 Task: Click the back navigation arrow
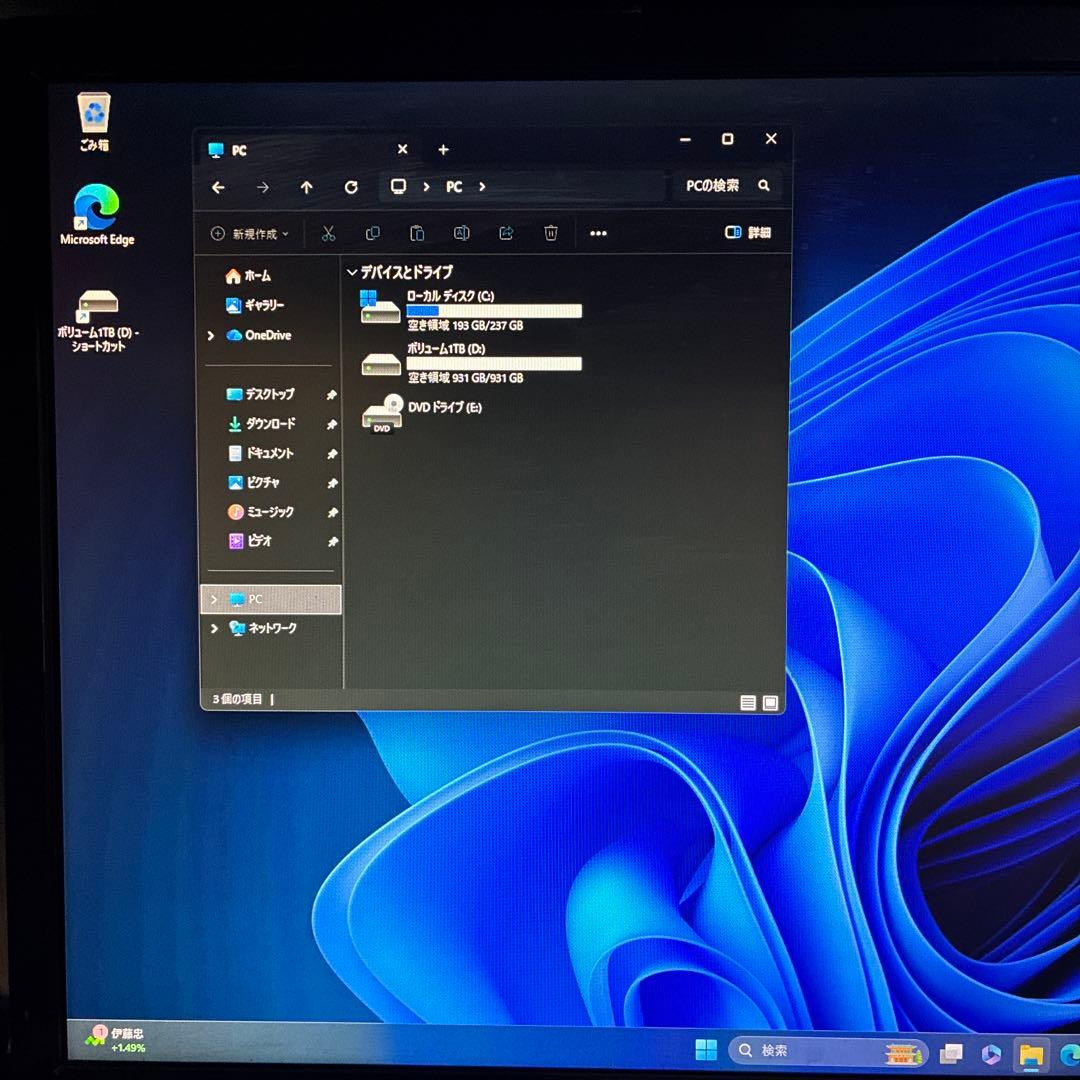pos(218,187)
